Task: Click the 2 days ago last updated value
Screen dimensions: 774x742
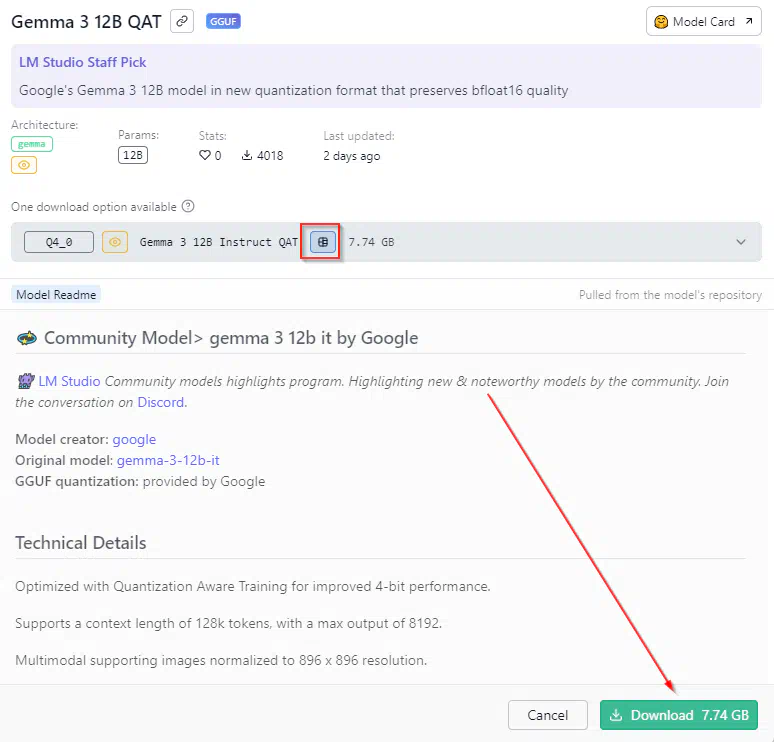Action: pos(351,156)
